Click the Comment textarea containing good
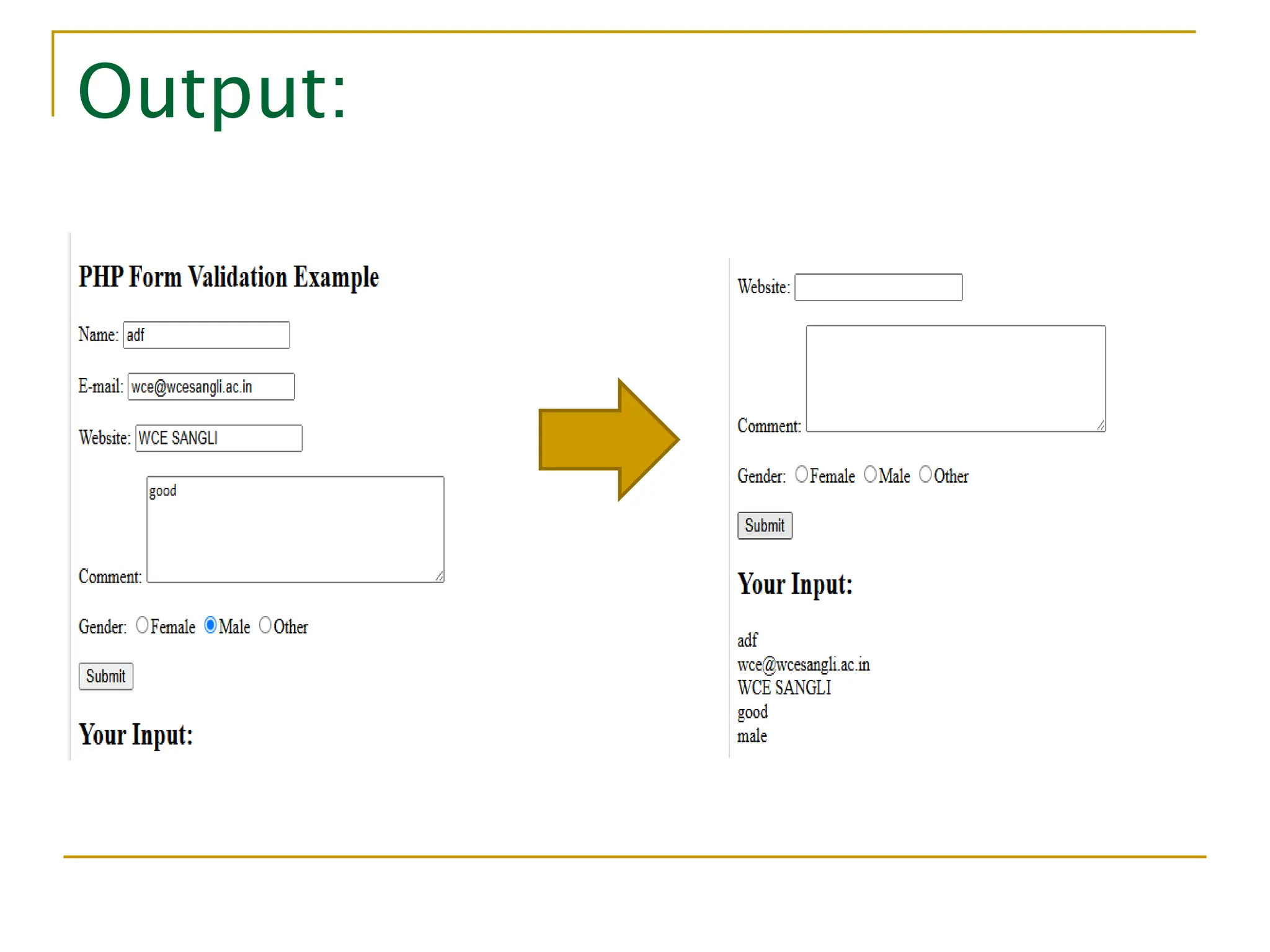 (295, 529)
